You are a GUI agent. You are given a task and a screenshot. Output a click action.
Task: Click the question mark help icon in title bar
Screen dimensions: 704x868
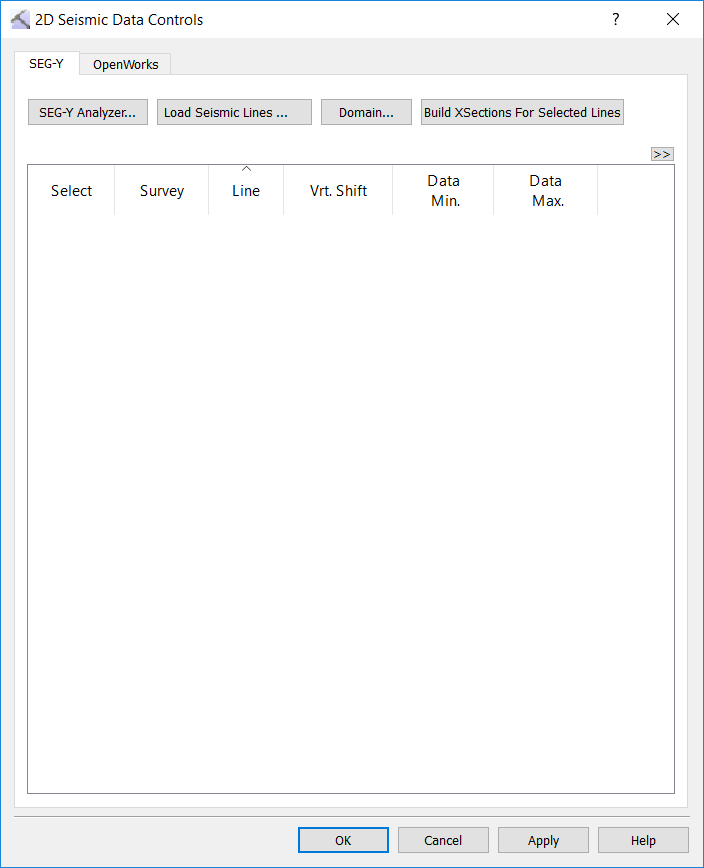coord(616,19)
